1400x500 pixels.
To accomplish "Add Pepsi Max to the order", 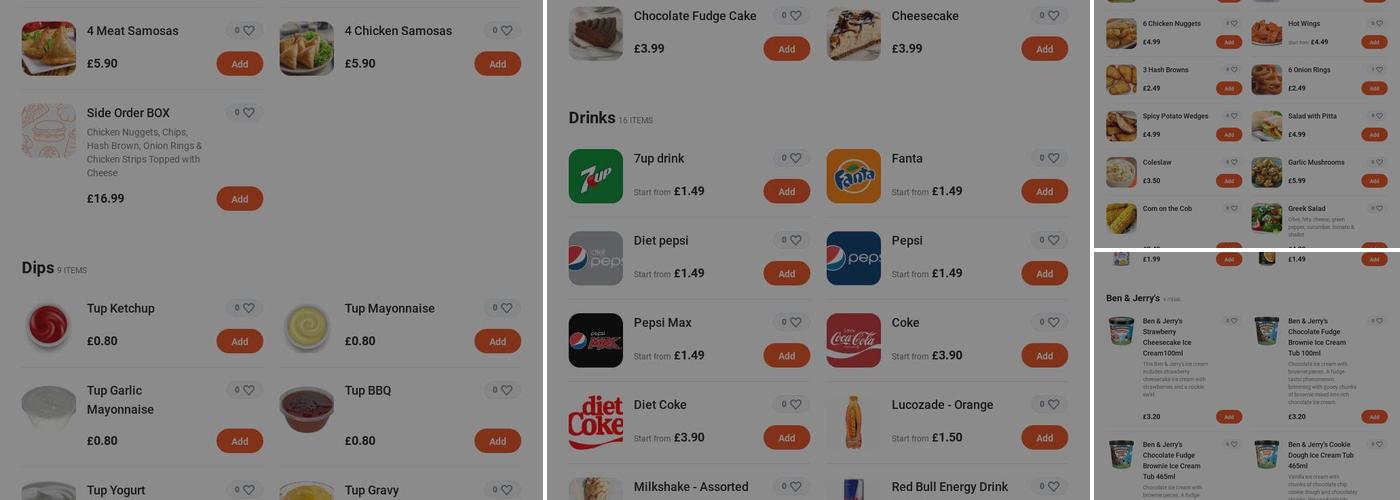I will pos(787,356).
